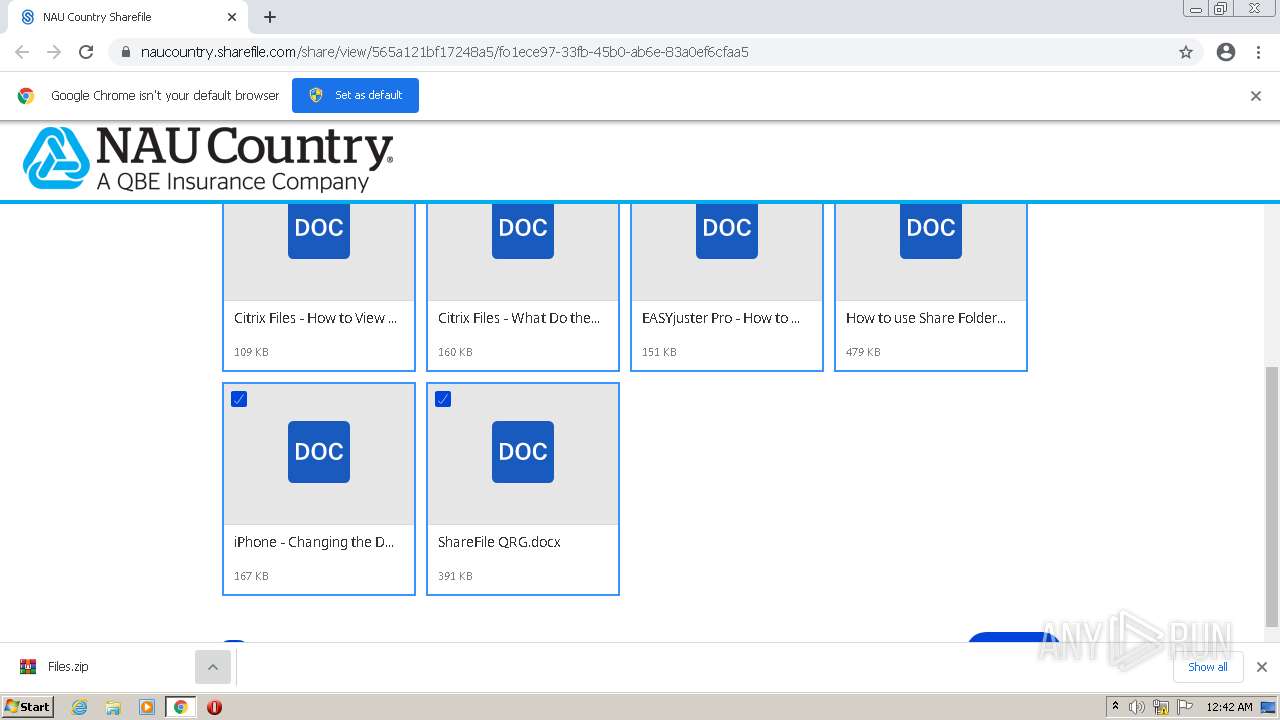Screen dimensions: 1280x720
Task: Click the page vertical scrollbar
Action: 1272,497
